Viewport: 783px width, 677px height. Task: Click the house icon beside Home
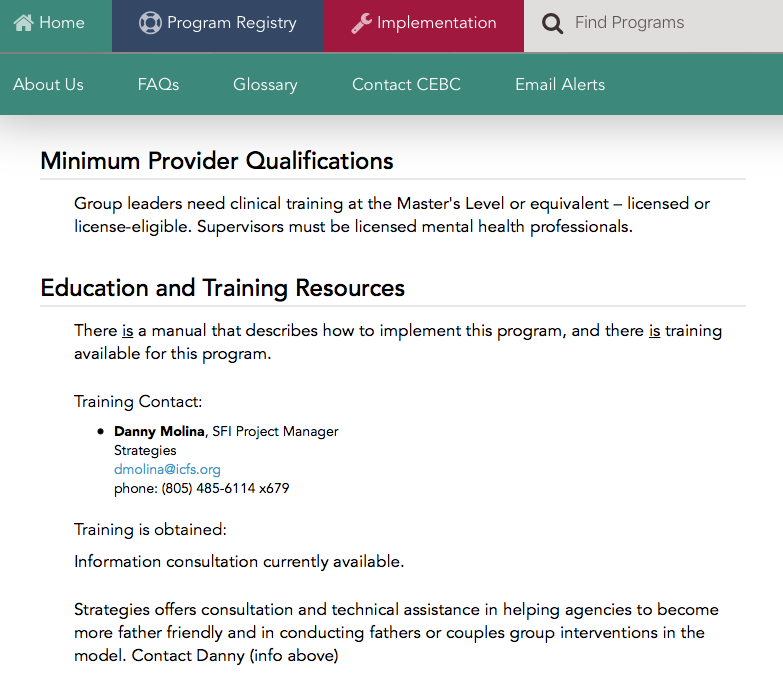(24, 23)
